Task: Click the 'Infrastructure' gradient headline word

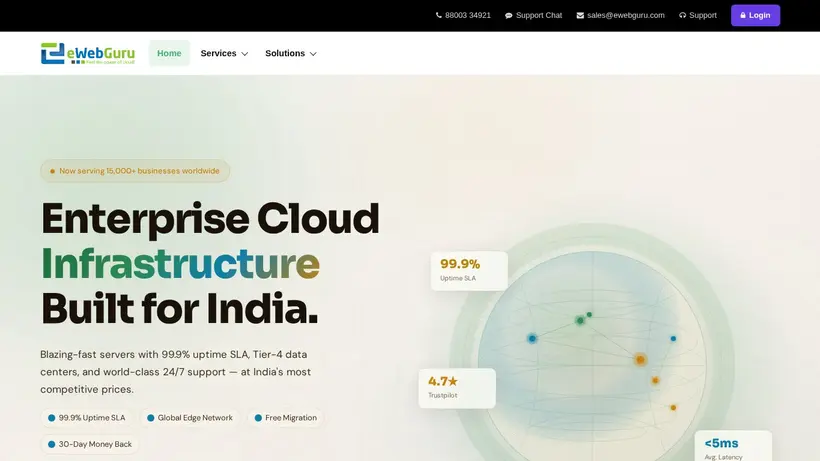Action: pos(180,263)
